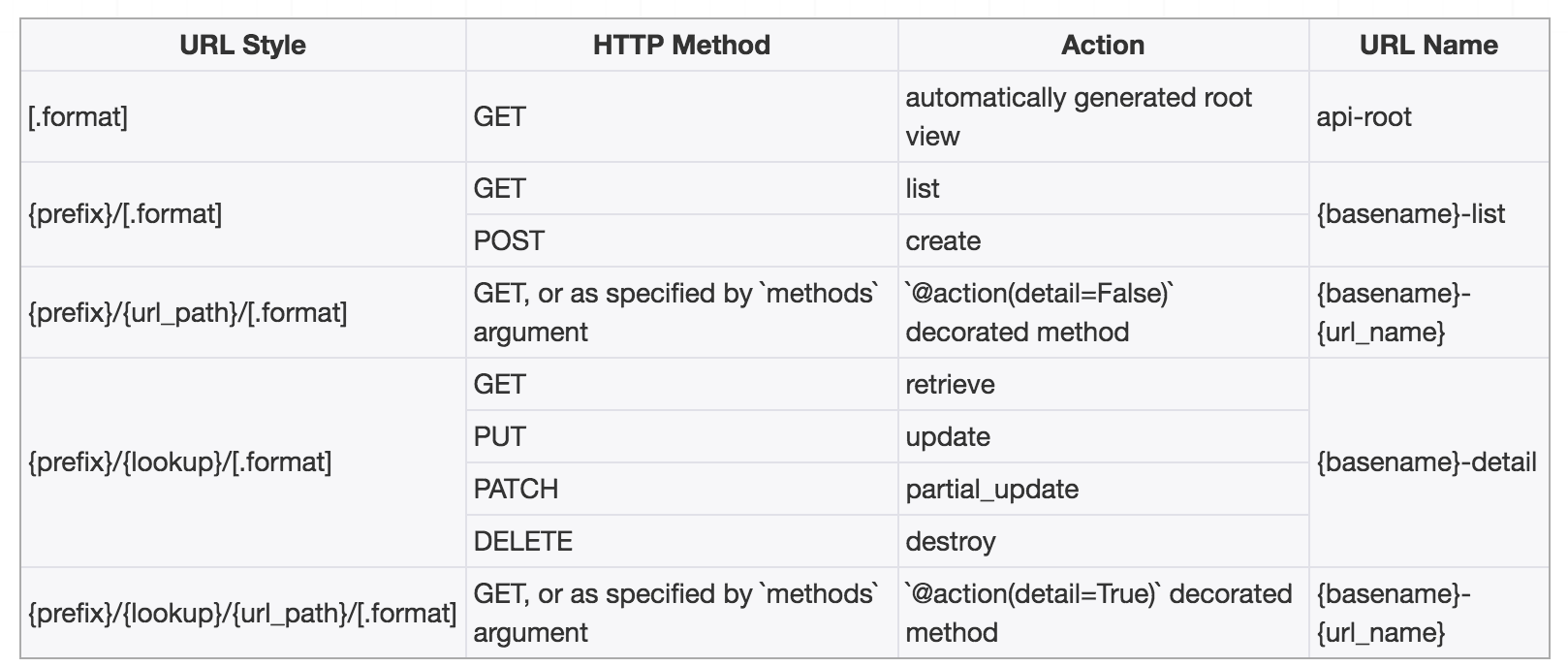Select the @action(detail=False) decorated method cell
Image resolution: width=1568 pixels, height=667 pixels.
1038,312
